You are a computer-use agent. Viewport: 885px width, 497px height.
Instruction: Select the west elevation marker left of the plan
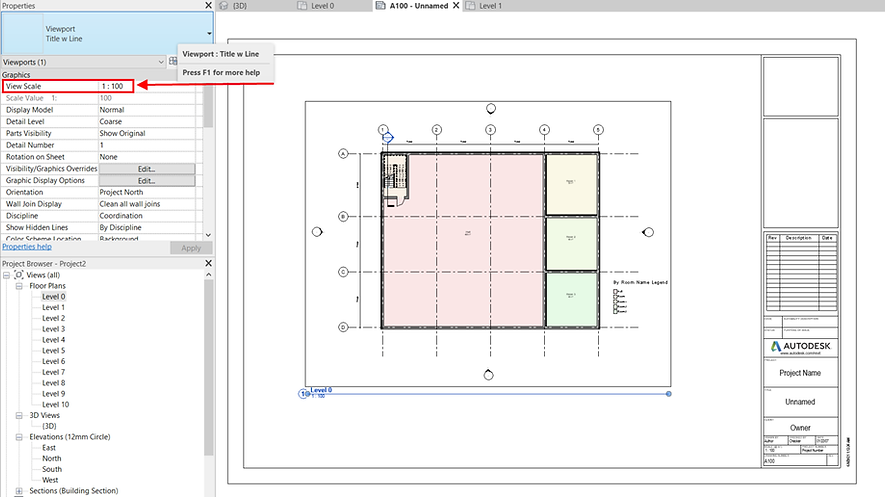[317, 232]
